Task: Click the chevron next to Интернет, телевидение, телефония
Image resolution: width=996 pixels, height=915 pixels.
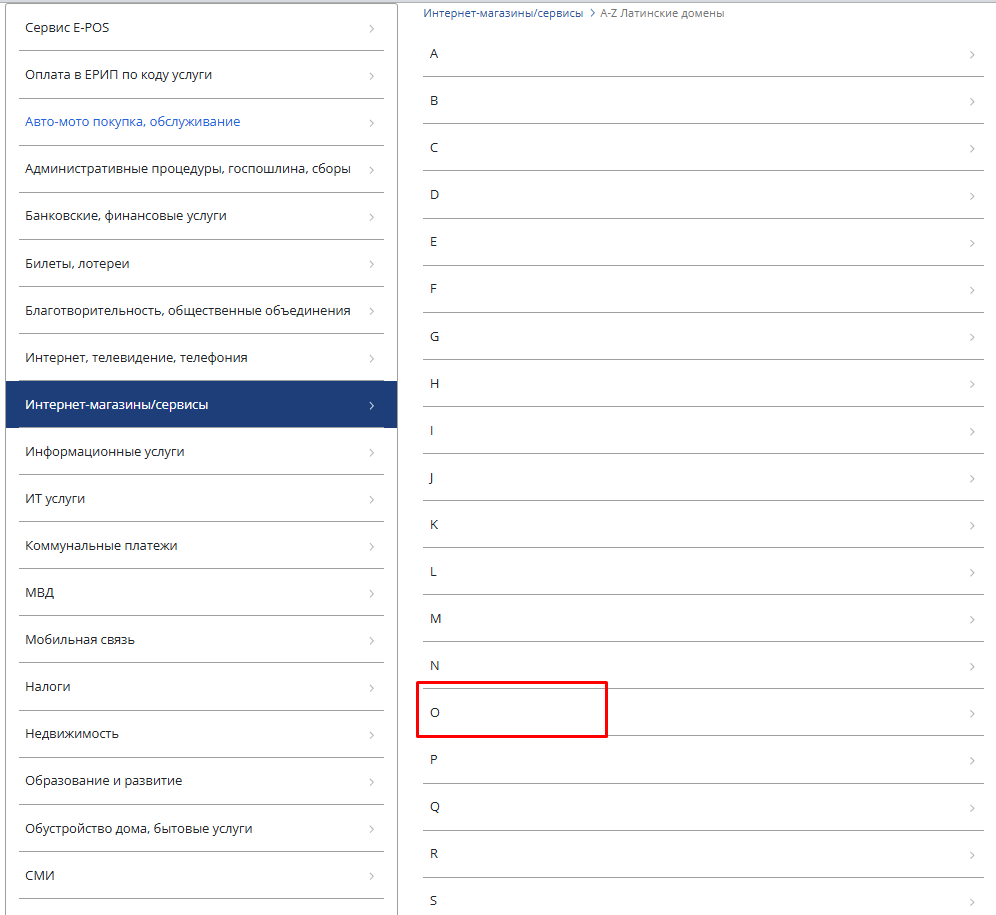Action: click(372, 358)
